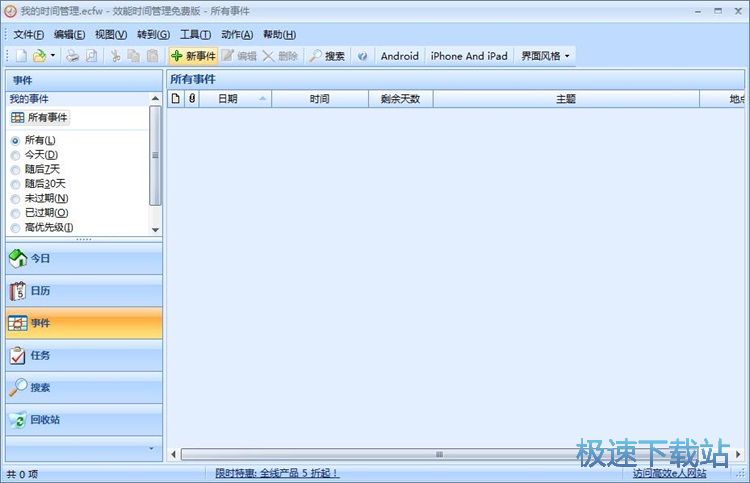Sort by the 主题 column header

566,99
